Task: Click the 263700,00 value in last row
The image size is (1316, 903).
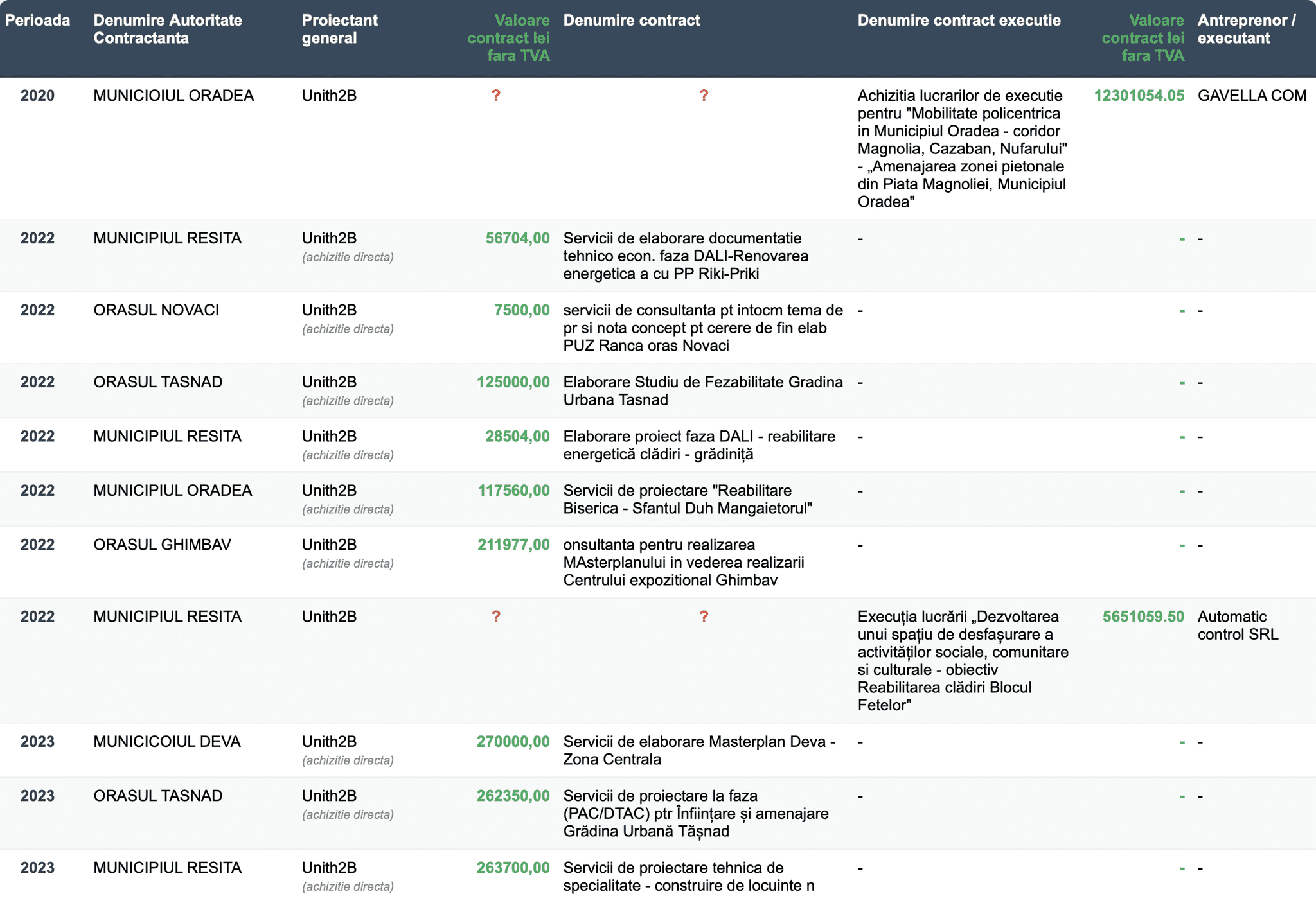Action: [513, 868]
